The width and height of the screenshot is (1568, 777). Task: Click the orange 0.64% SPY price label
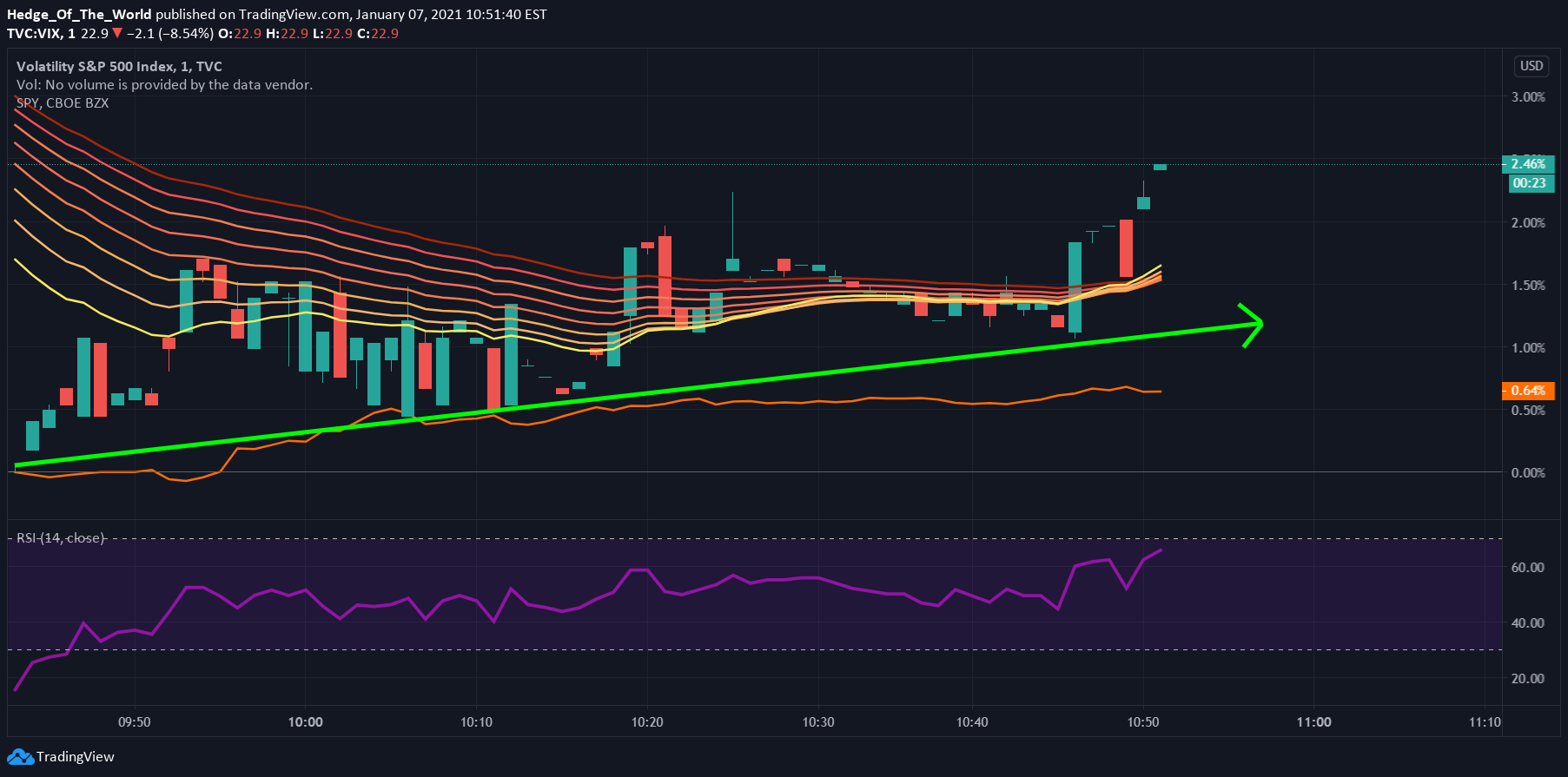click(1528, 391)
